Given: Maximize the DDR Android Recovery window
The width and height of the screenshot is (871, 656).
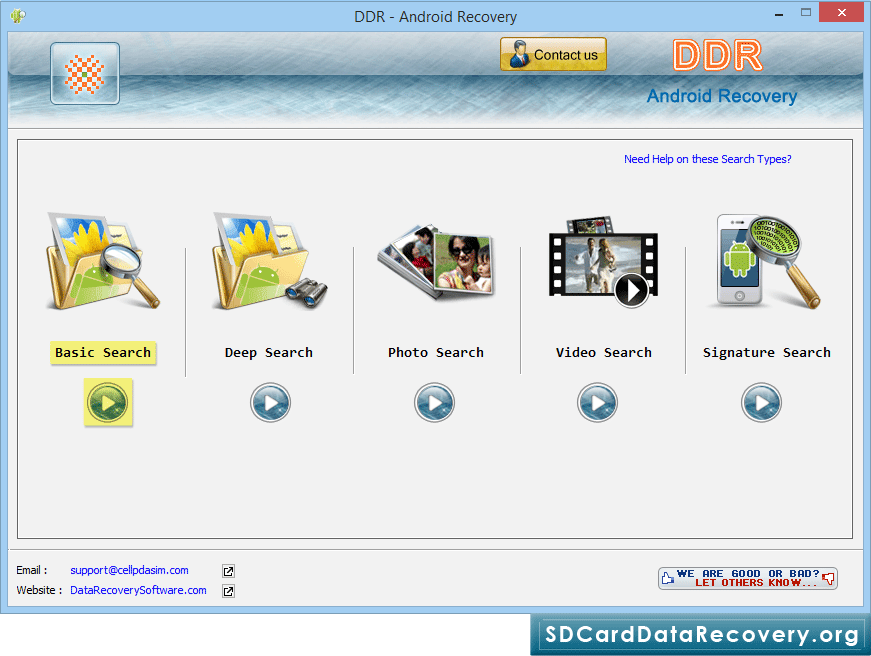Looking at the screenshot, I should click(806, 12).
